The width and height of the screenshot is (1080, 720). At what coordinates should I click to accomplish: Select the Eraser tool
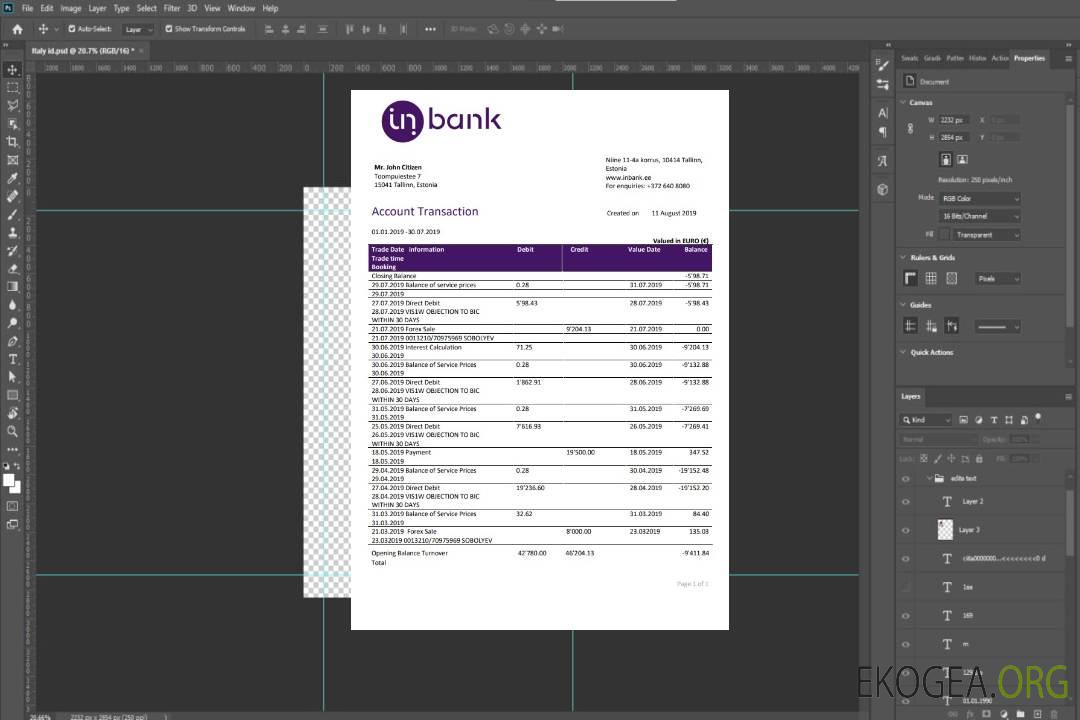point(12,269)
